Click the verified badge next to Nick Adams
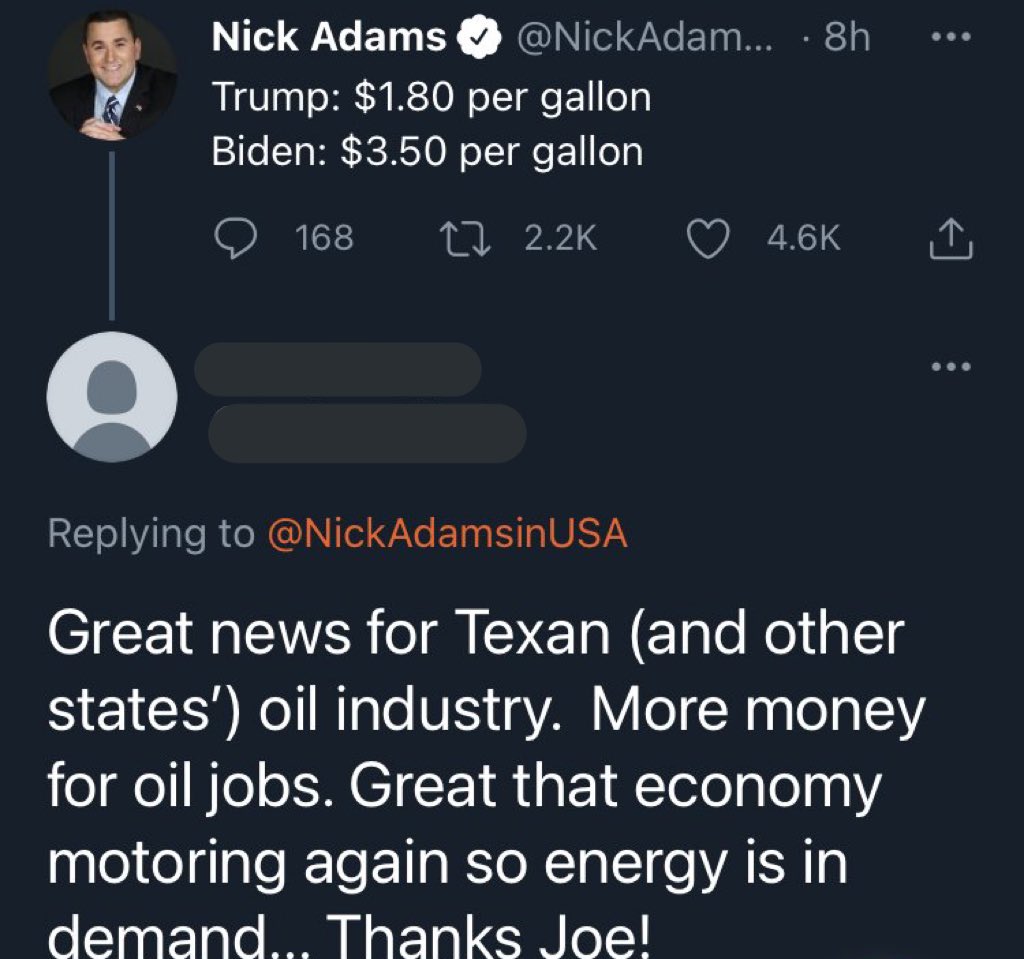Image resolution: width=1024 pixels, height=959 pixels. click(x=479, y=37)
